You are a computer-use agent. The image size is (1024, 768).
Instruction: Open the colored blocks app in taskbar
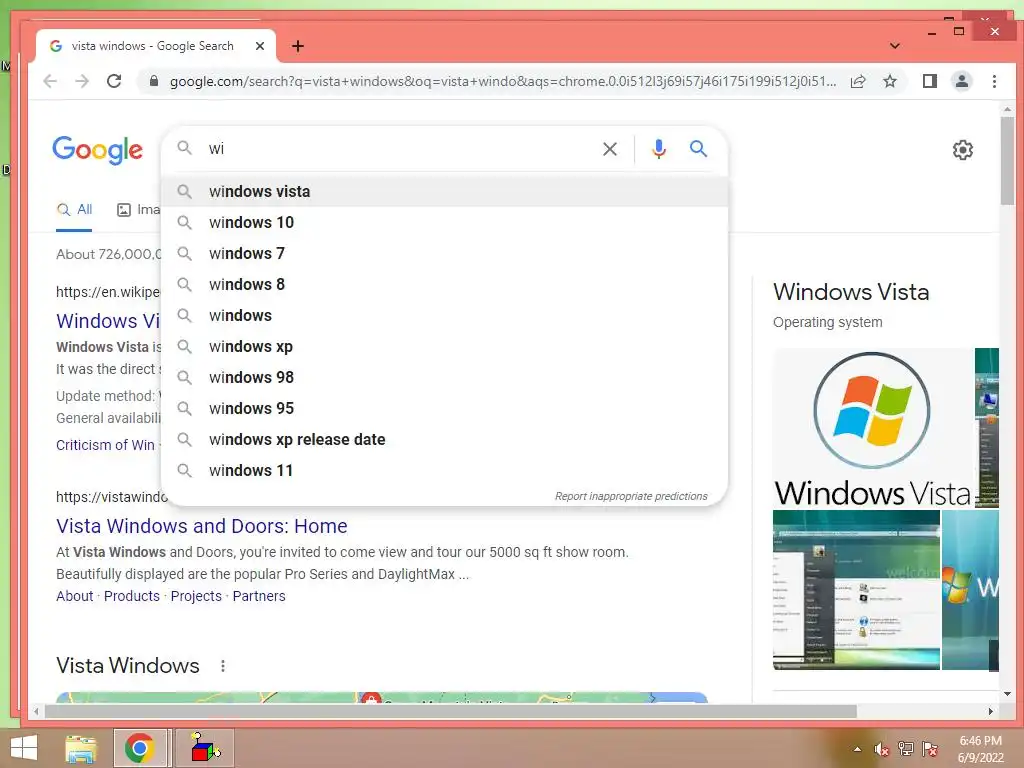click(x=204, y=748)
